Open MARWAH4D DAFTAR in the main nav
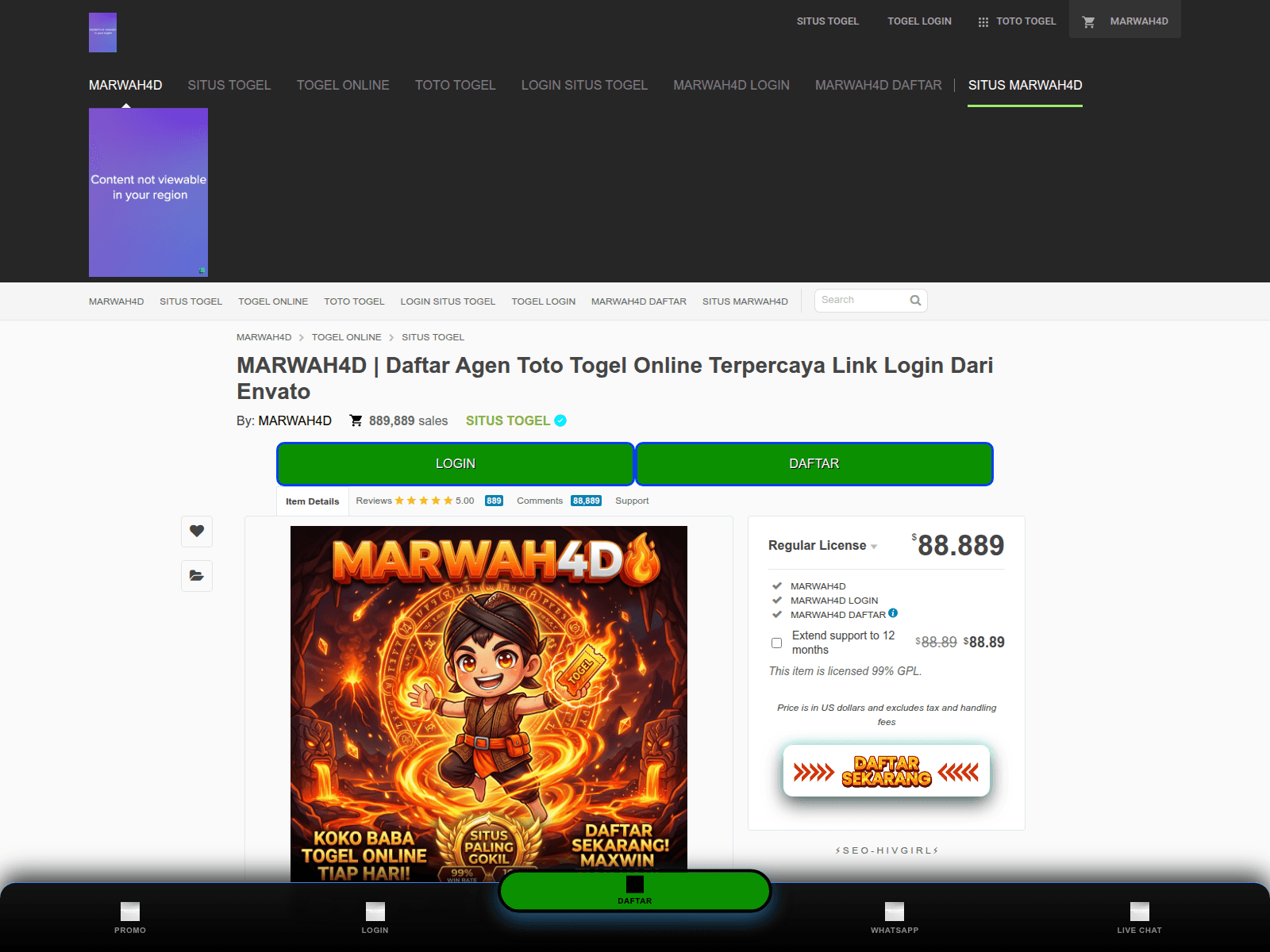The width and height of the screenshot is (1270, 952). coord(878,85)
